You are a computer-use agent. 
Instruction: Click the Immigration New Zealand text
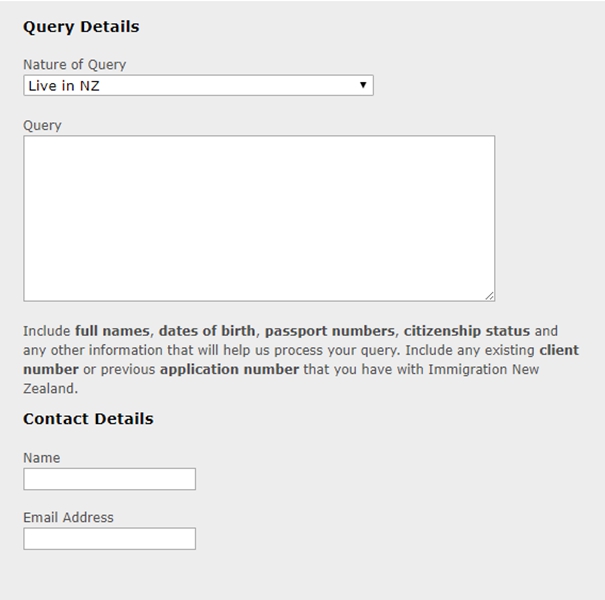pos(484,370)
